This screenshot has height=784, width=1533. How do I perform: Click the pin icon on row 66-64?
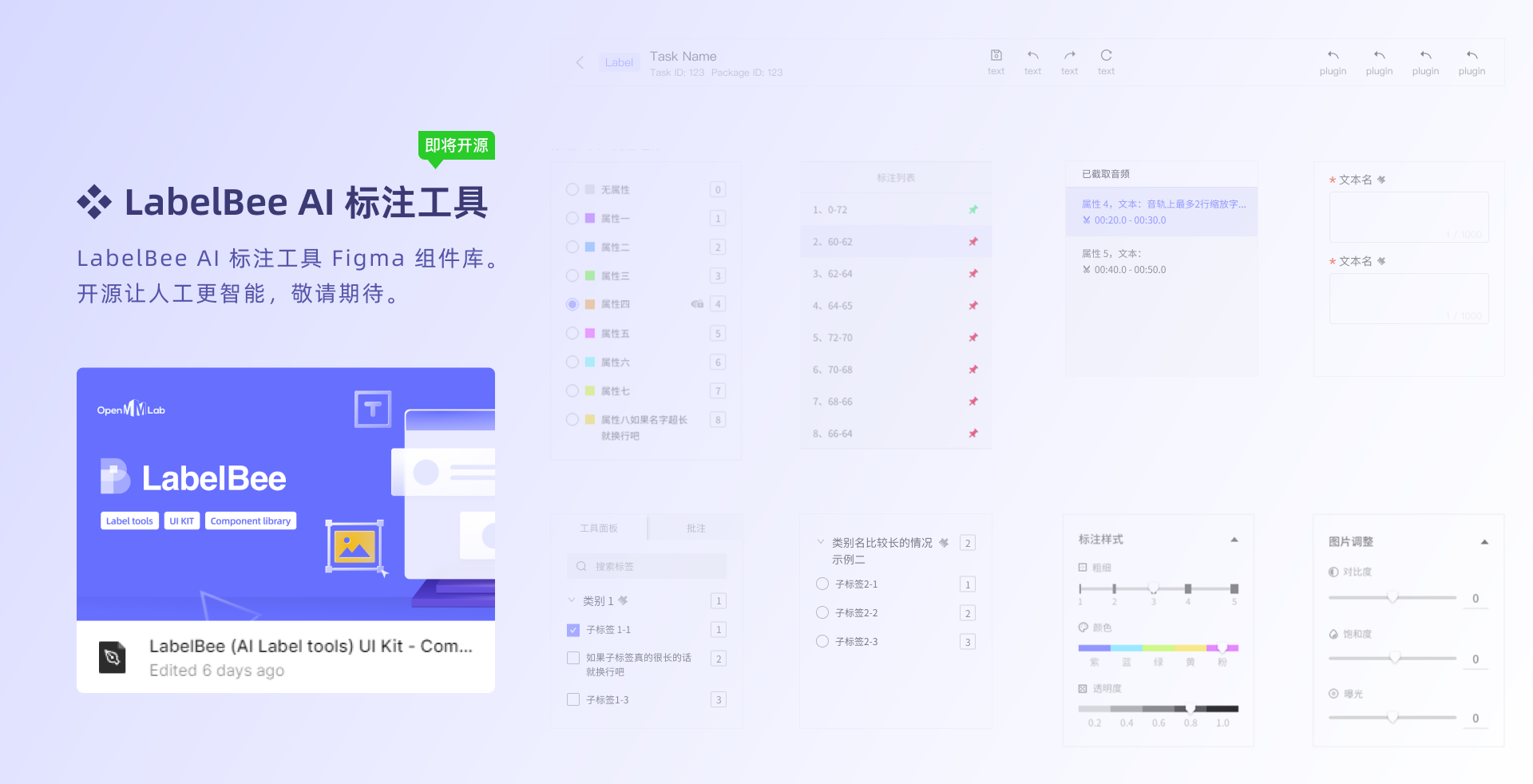pyautogui.click(x=973, y=433)
